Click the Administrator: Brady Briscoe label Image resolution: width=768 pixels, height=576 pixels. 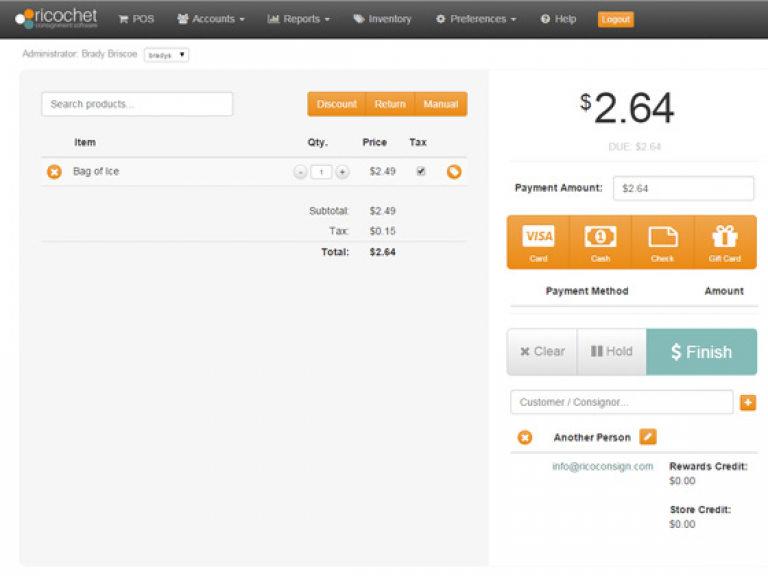(x=79, y=54)
